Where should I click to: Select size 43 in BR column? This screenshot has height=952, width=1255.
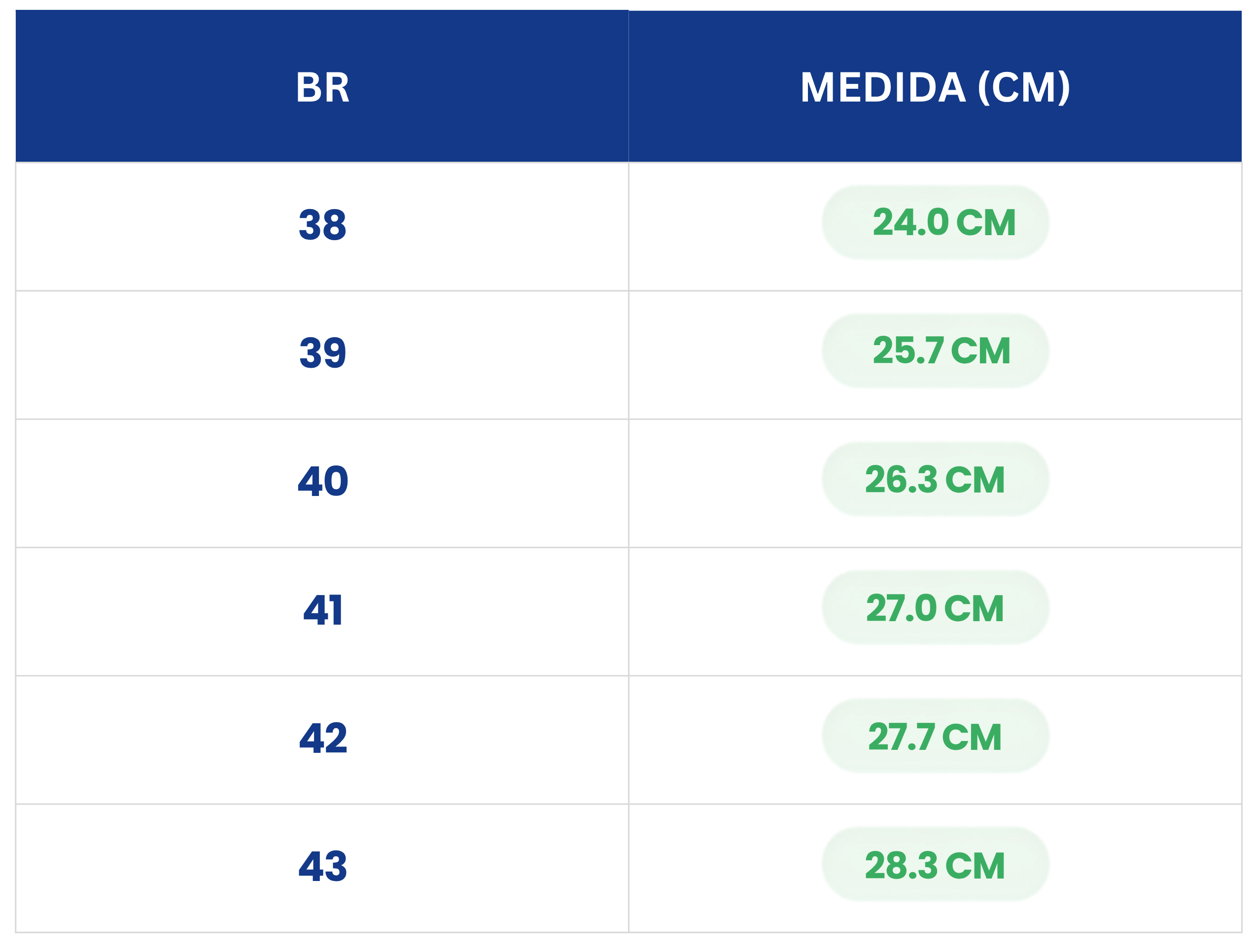click(x=322, y=866)
